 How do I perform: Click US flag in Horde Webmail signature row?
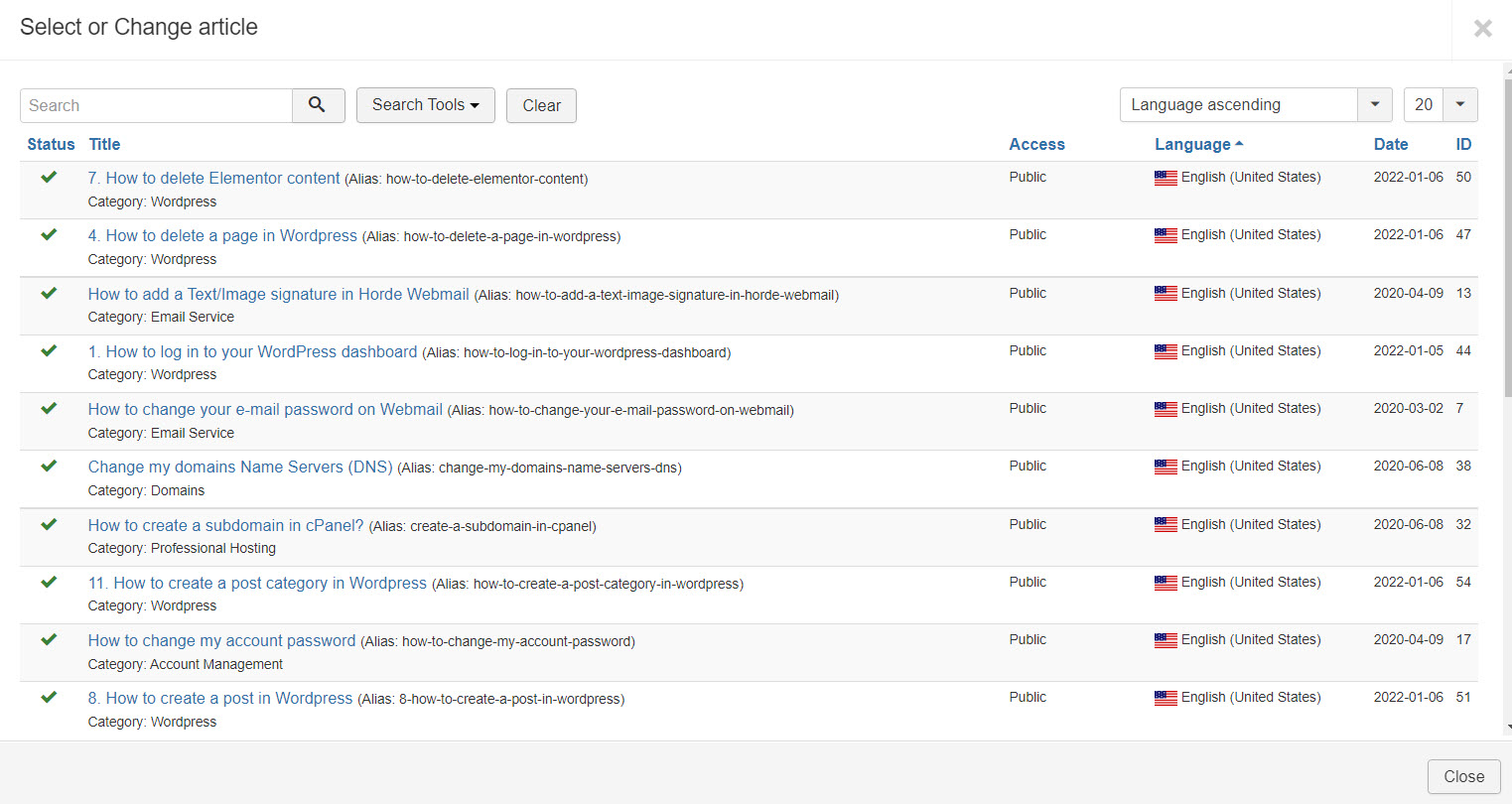(1166, 294)
